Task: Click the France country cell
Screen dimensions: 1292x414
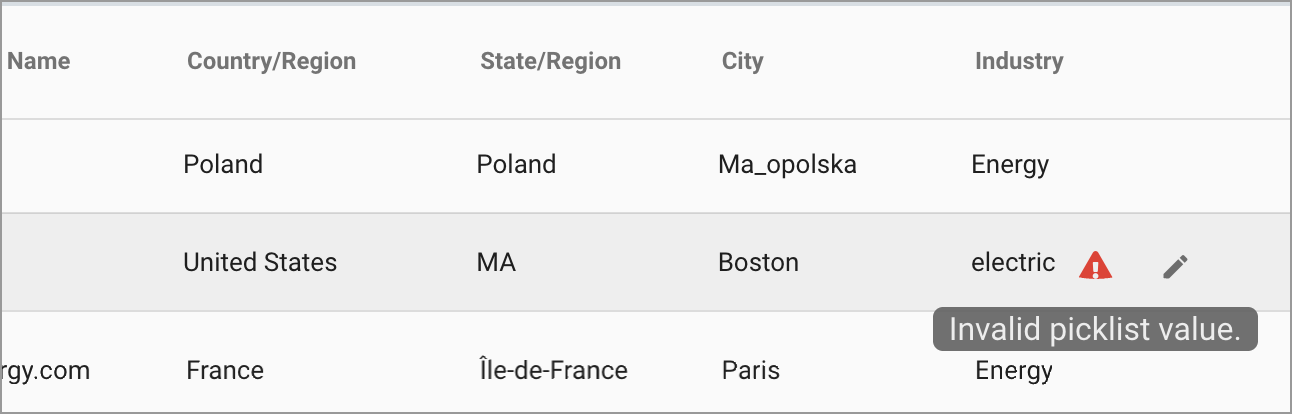Action: click(225, 371)
